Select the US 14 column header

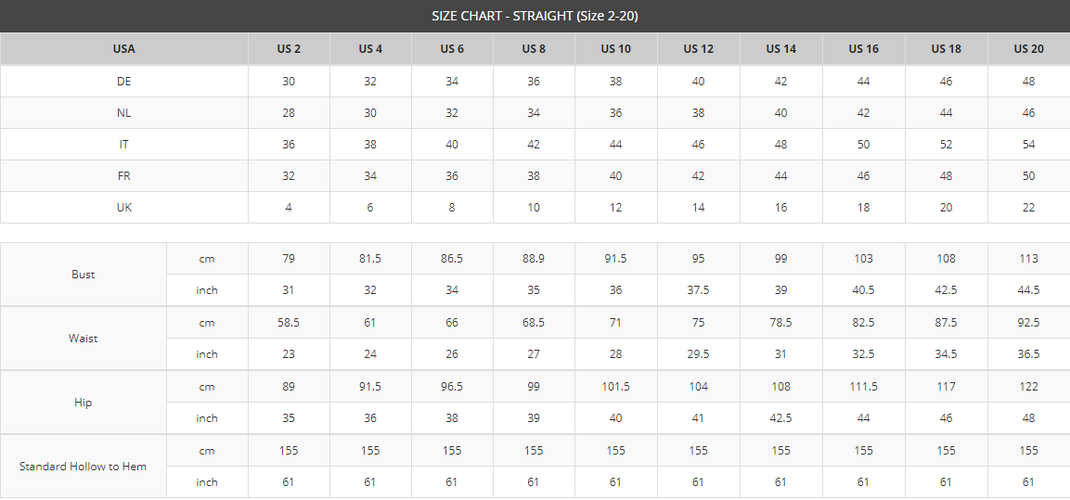tap(781, 49)
